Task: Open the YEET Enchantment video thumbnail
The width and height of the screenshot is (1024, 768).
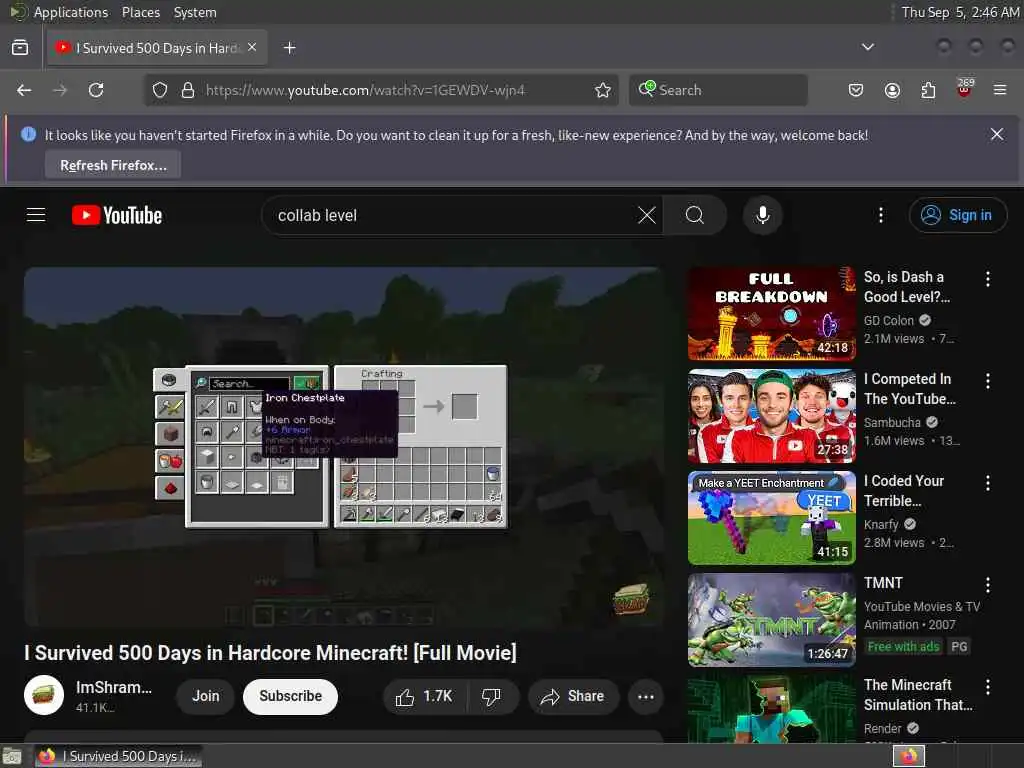Action: point(772,517)
